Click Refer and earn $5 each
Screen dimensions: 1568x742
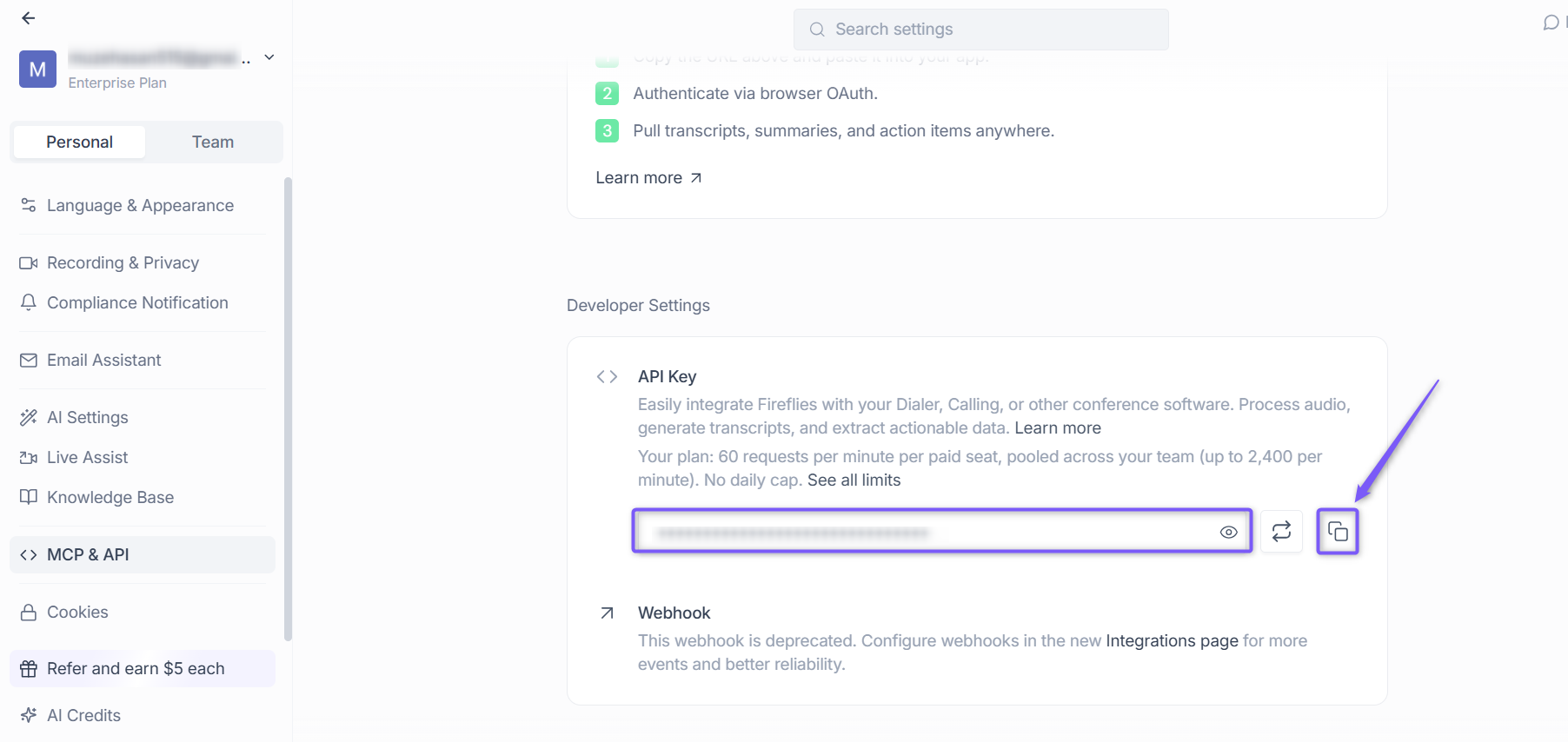point(143,669)
